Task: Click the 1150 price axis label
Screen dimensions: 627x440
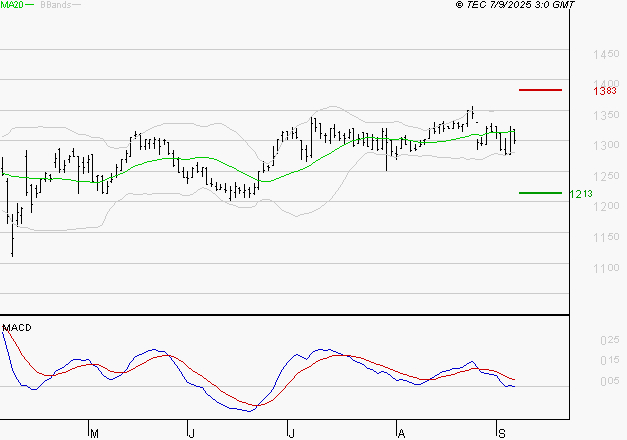Action: 606,237
